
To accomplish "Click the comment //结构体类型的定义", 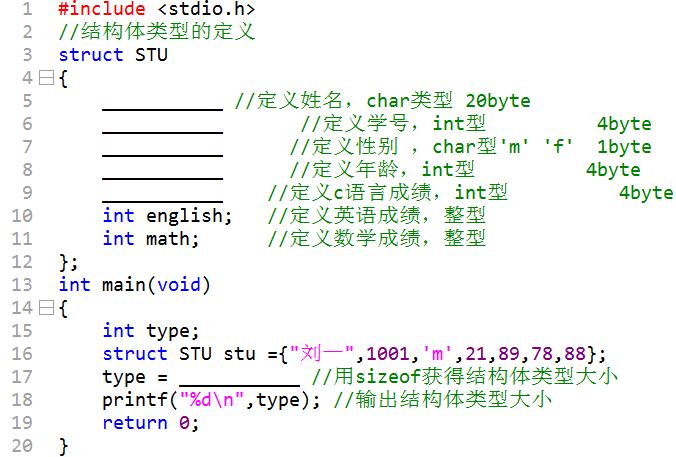I will [x=157, y=32].
